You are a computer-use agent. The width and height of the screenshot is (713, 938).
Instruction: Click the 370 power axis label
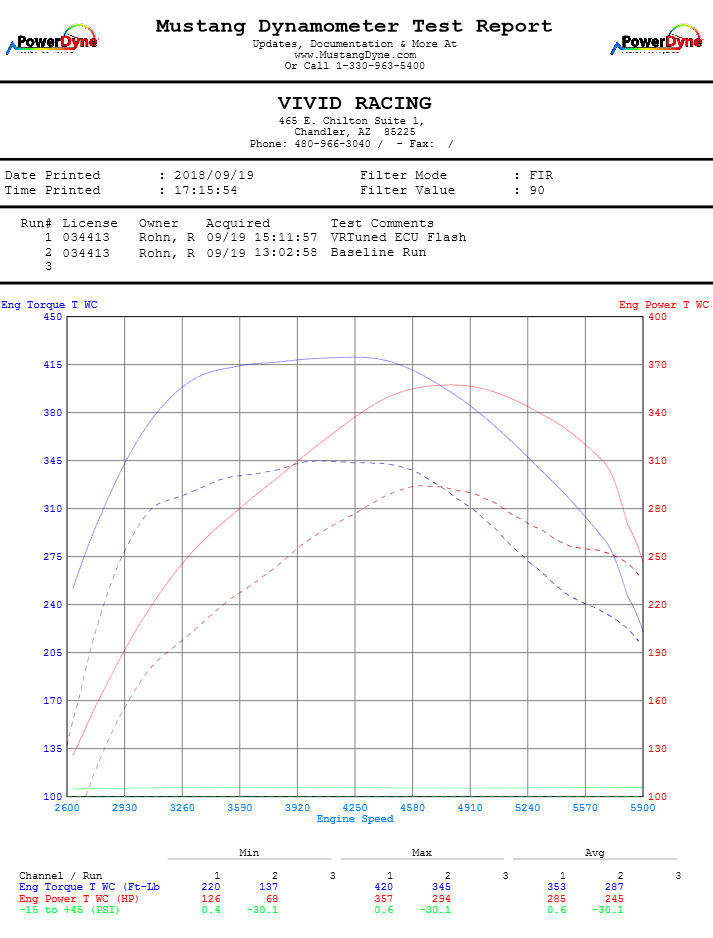click(657, 364)
